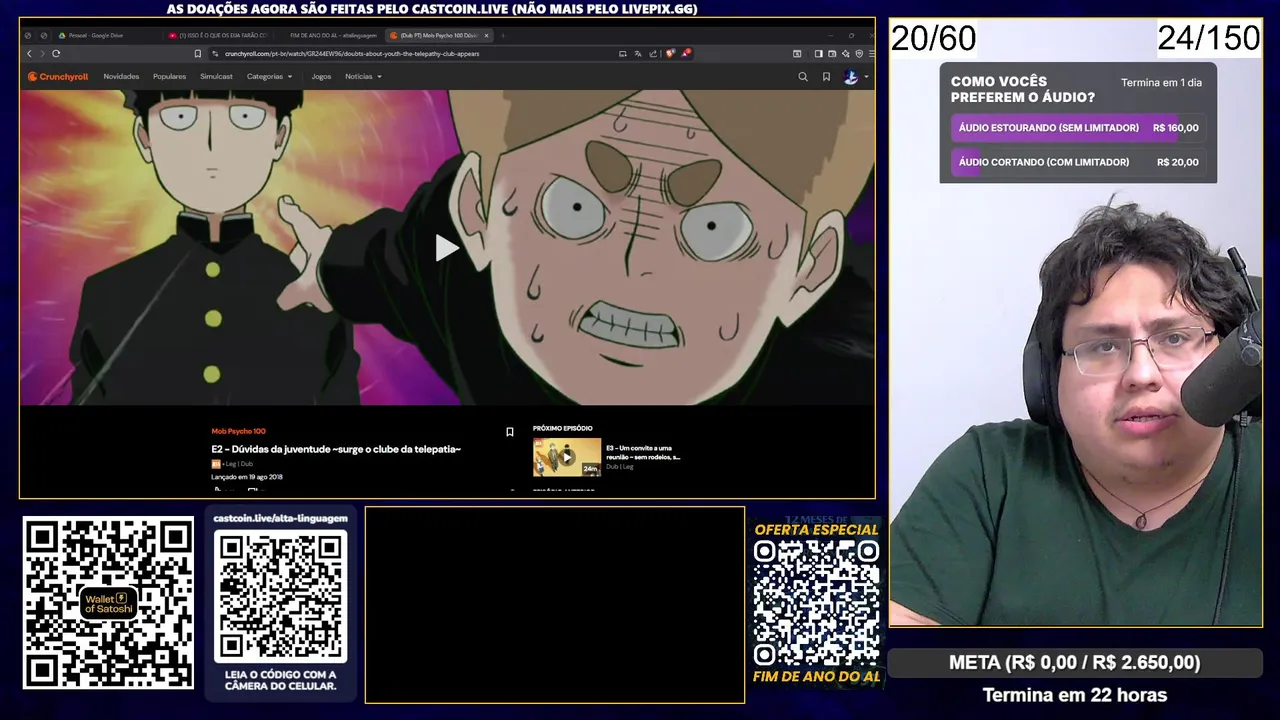Click the Crunchyroll logo

click(x=58, y=77)
